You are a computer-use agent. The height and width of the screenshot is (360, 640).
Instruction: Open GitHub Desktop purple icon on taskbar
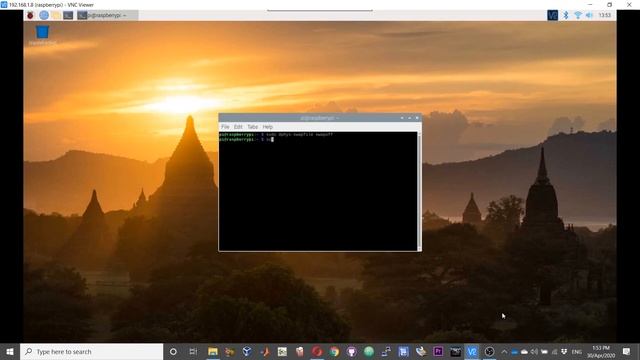pos(351,351)
